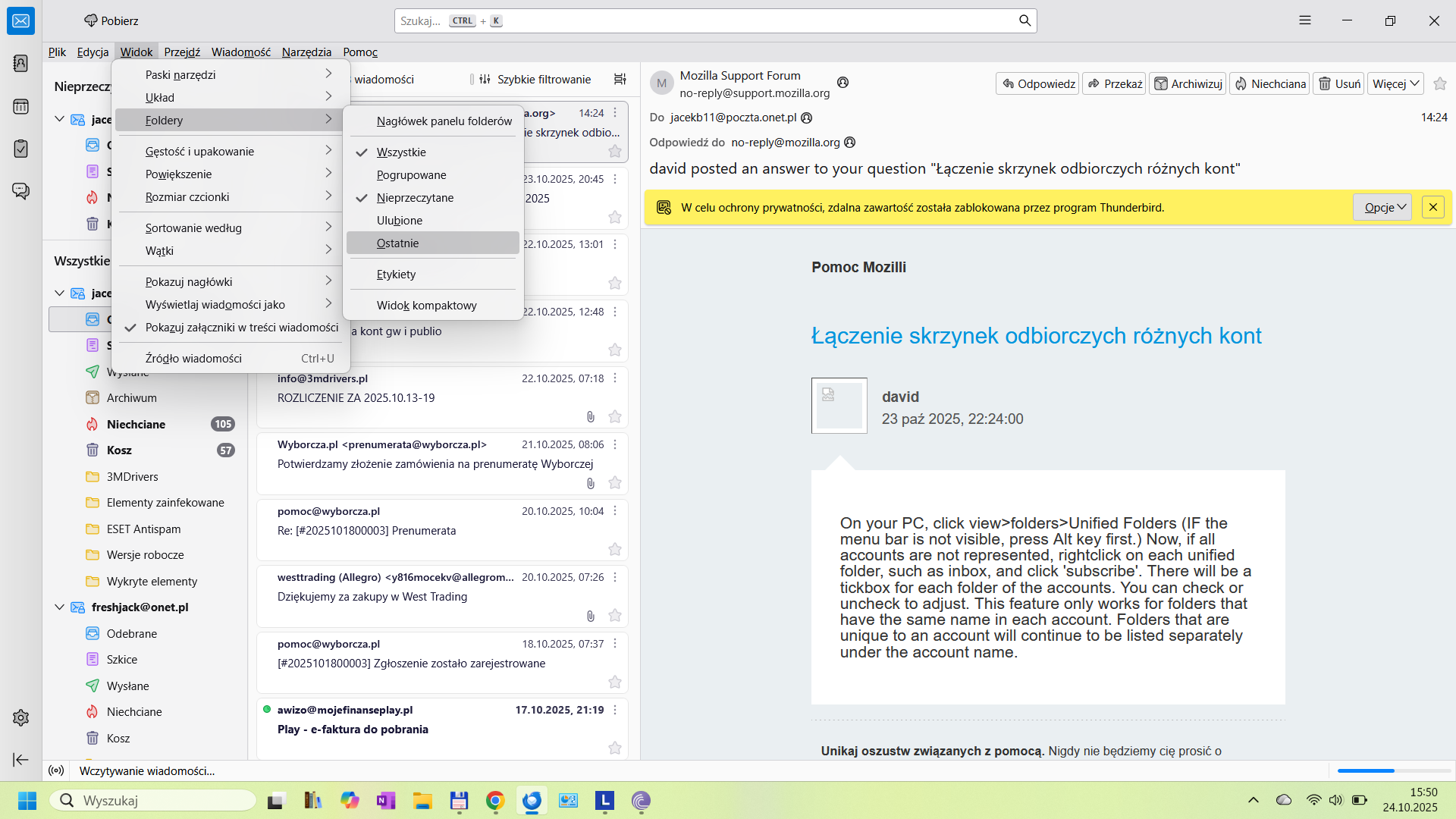Viewport: 1456px width, 819px height.
Task: Uncheck Pokazuj załączniki w treści wiadomości
Action: click(241, 328)
